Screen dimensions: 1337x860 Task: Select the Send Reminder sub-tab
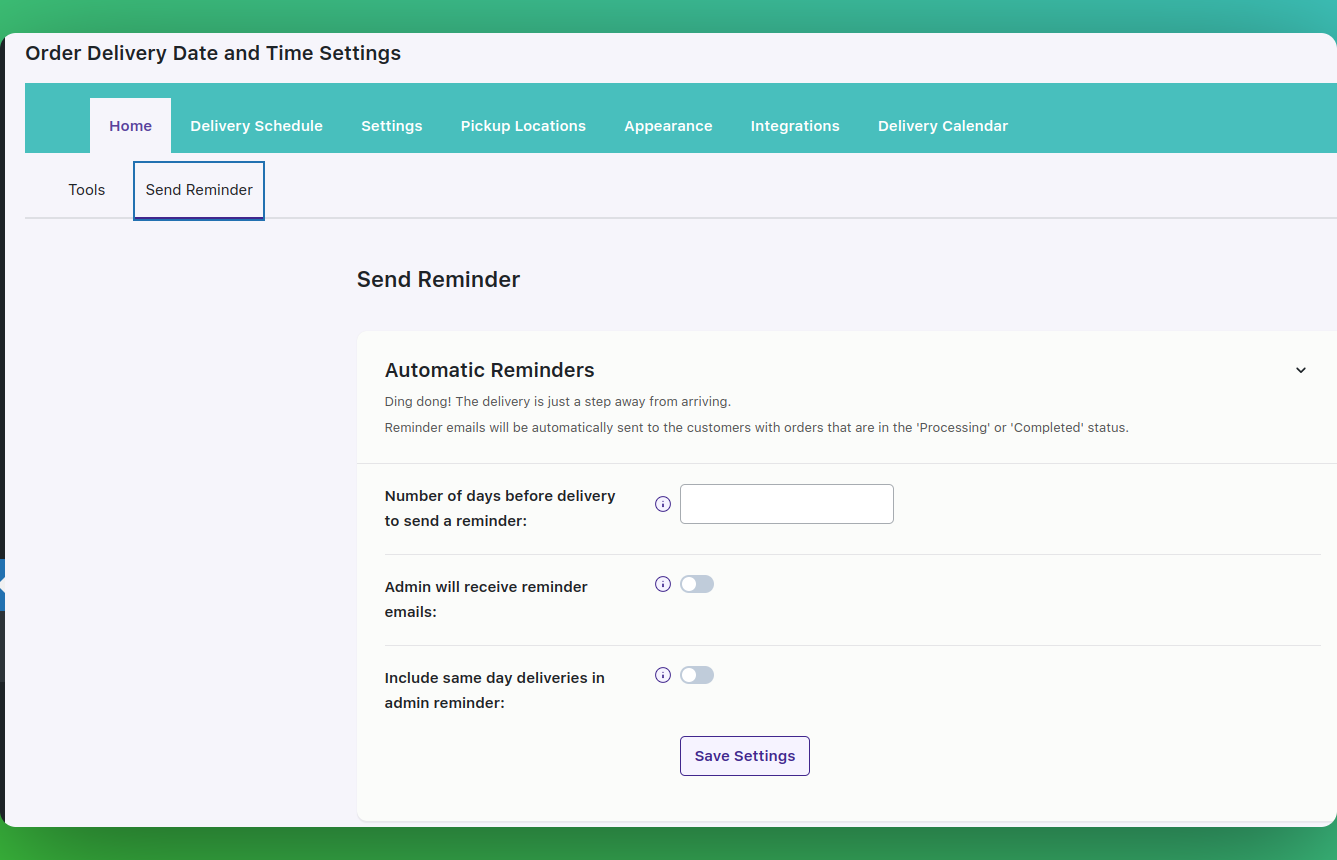199,190
